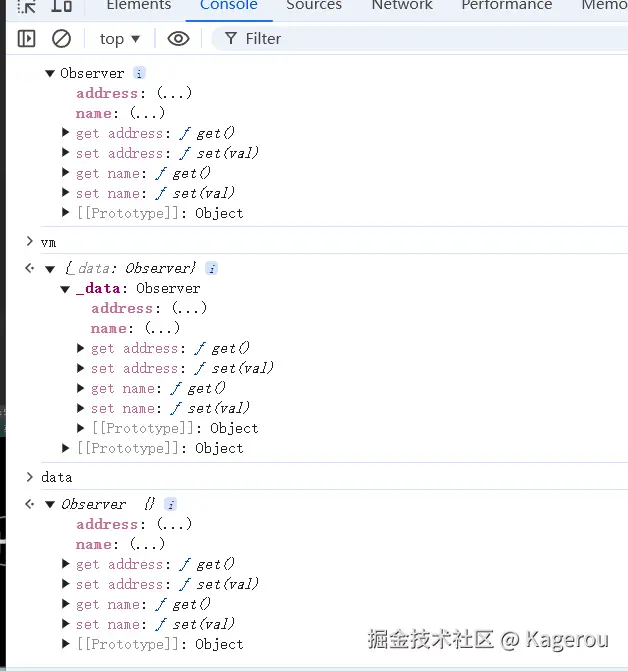Switch to the Elements tab
The height and width of the screenshot is (671, 628).
(138, 5)
